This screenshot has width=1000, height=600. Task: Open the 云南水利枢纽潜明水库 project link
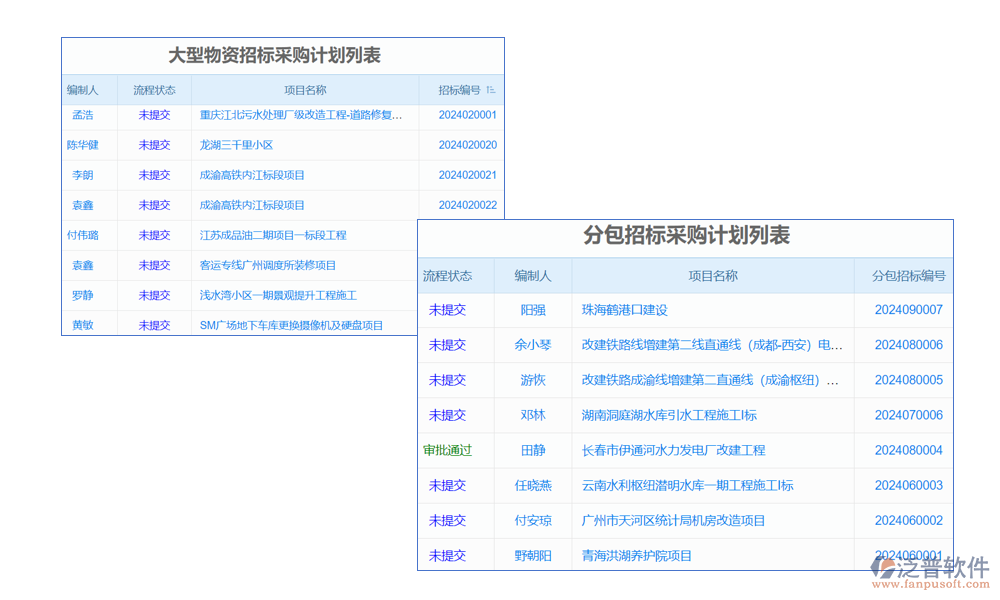[x=687, y=485]
